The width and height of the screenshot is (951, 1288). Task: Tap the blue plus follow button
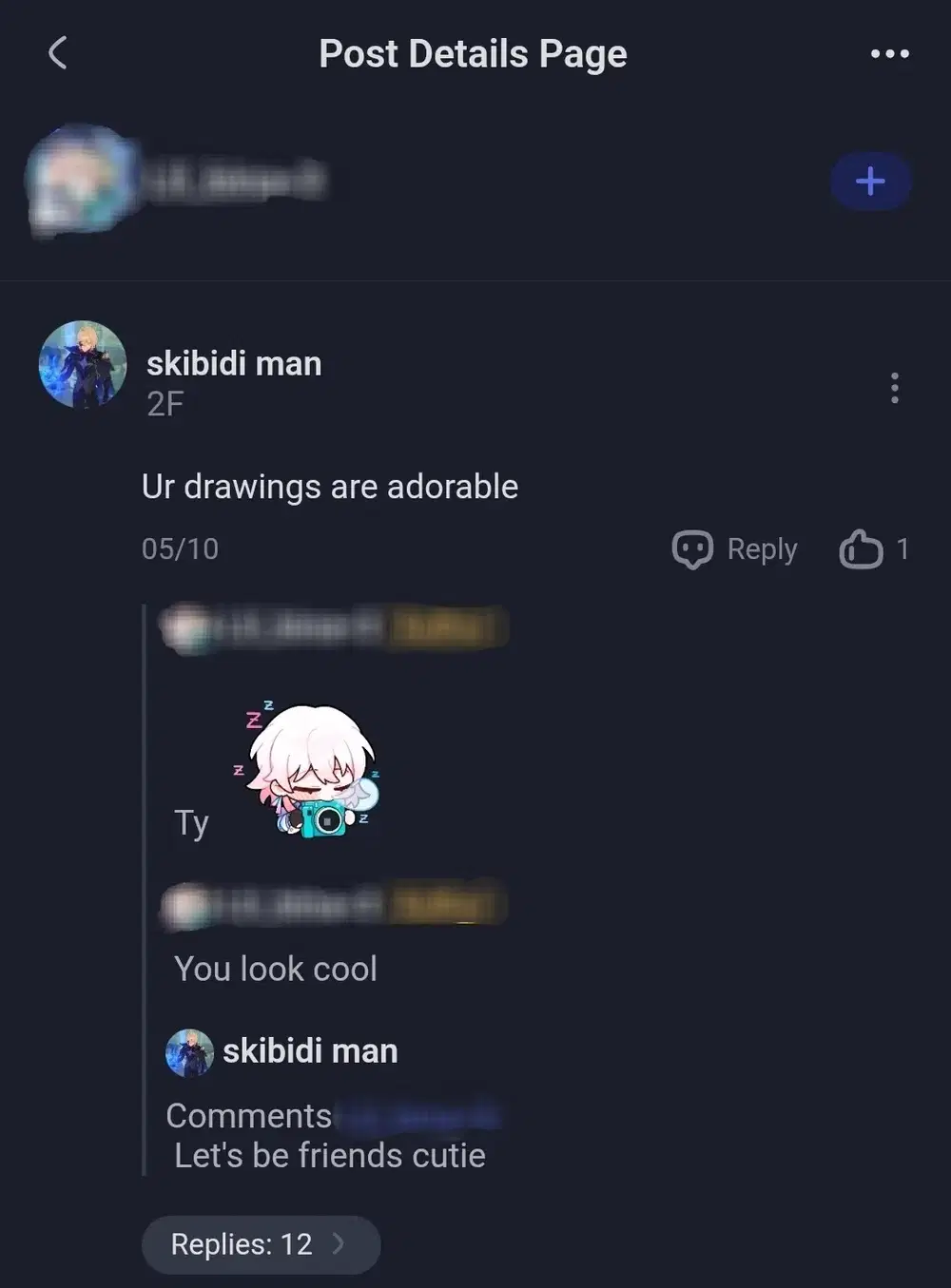pyautogui.click(x=871, y=181)
